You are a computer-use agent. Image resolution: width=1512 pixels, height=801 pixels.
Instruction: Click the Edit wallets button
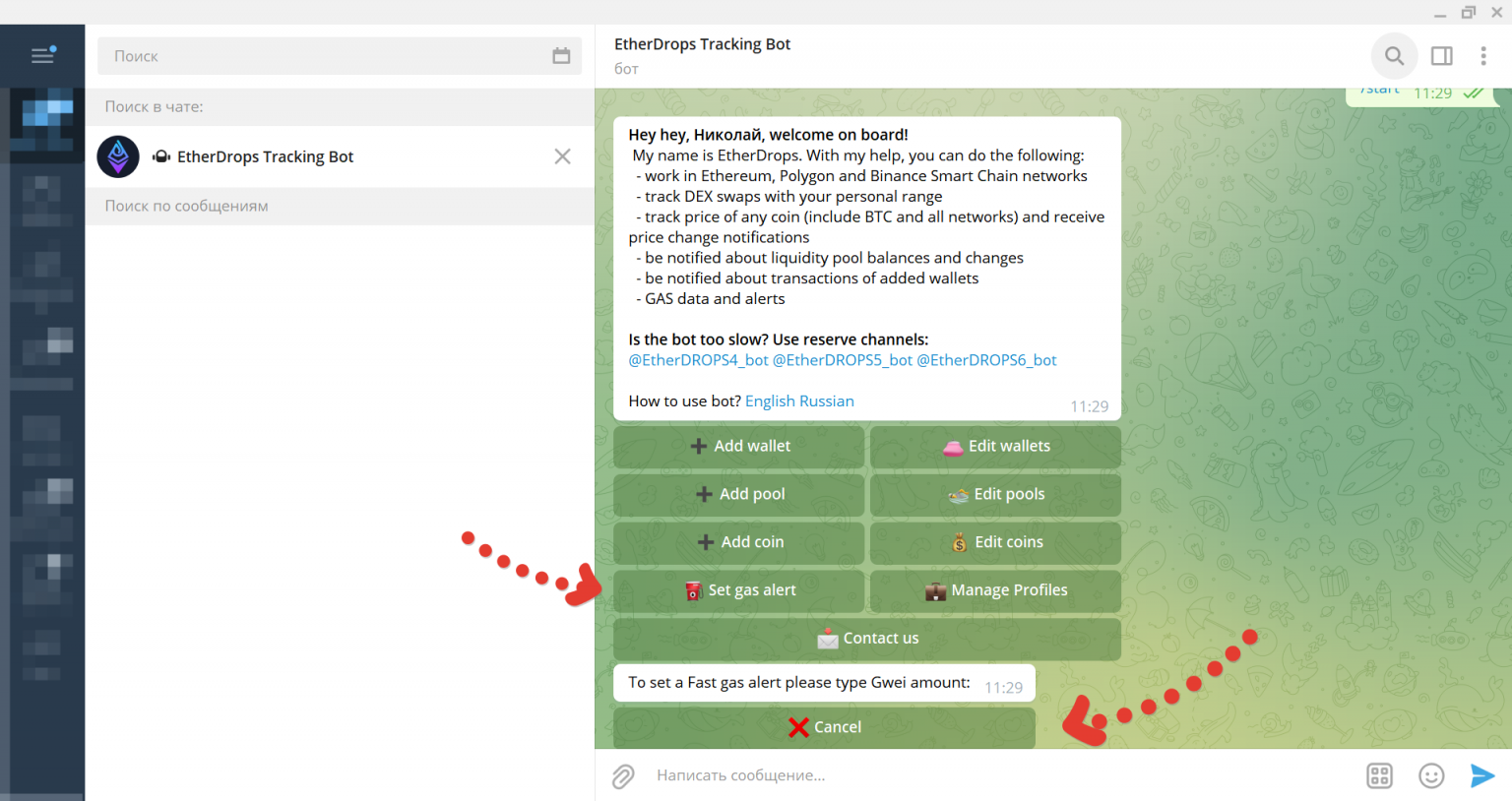click(995, 447)
